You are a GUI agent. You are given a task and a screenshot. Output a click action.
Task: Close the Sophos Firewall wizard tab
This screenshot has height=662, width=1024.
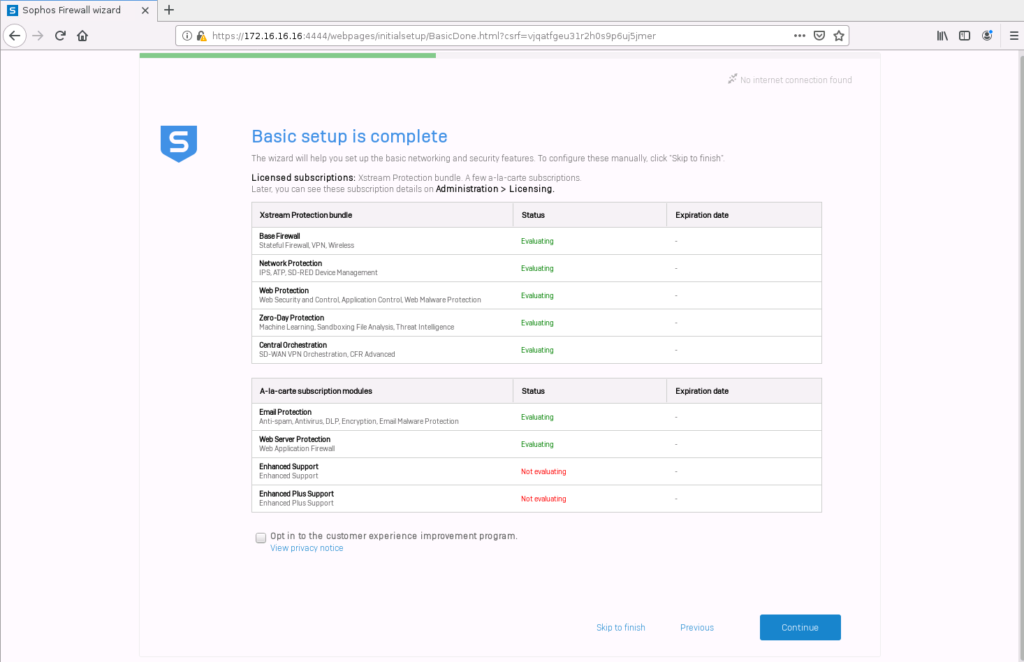[145, 10]
